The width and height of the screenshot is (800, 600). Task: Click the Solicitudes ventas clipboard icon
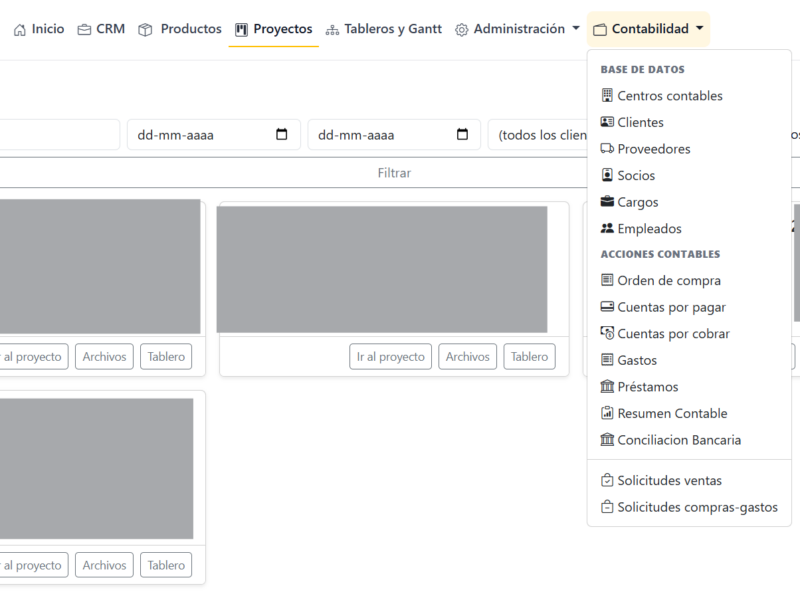coord(607,481)
